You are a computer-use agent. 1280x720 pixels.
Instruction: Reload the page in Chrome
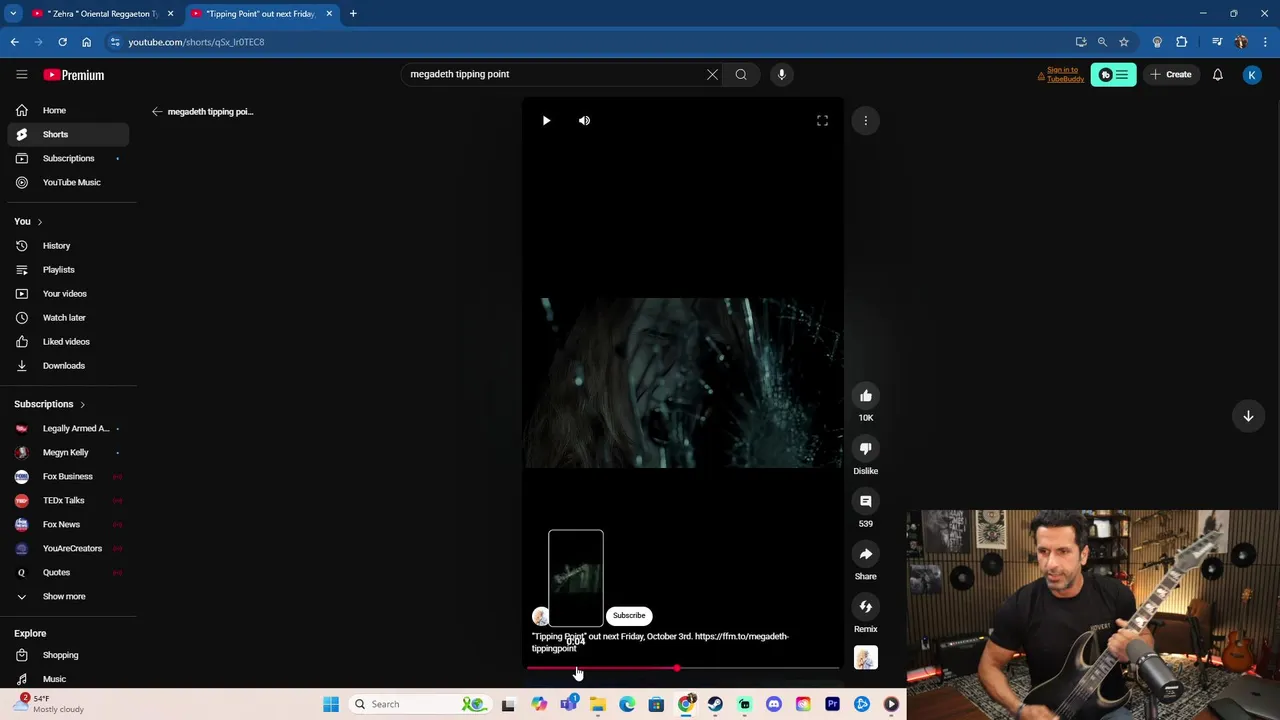click(x=62, y=42)
